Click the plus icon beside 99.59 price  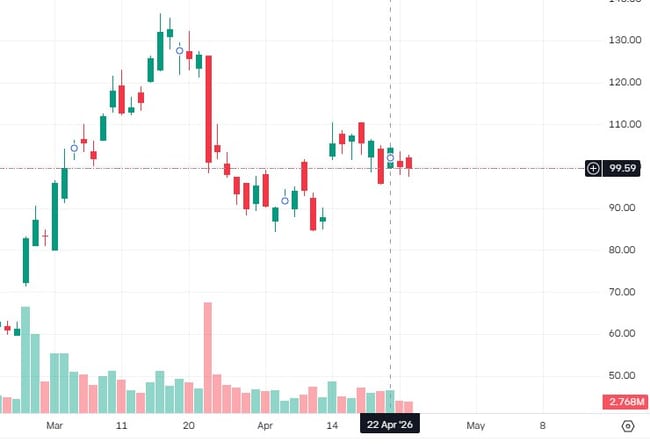(x=593, y=168)
